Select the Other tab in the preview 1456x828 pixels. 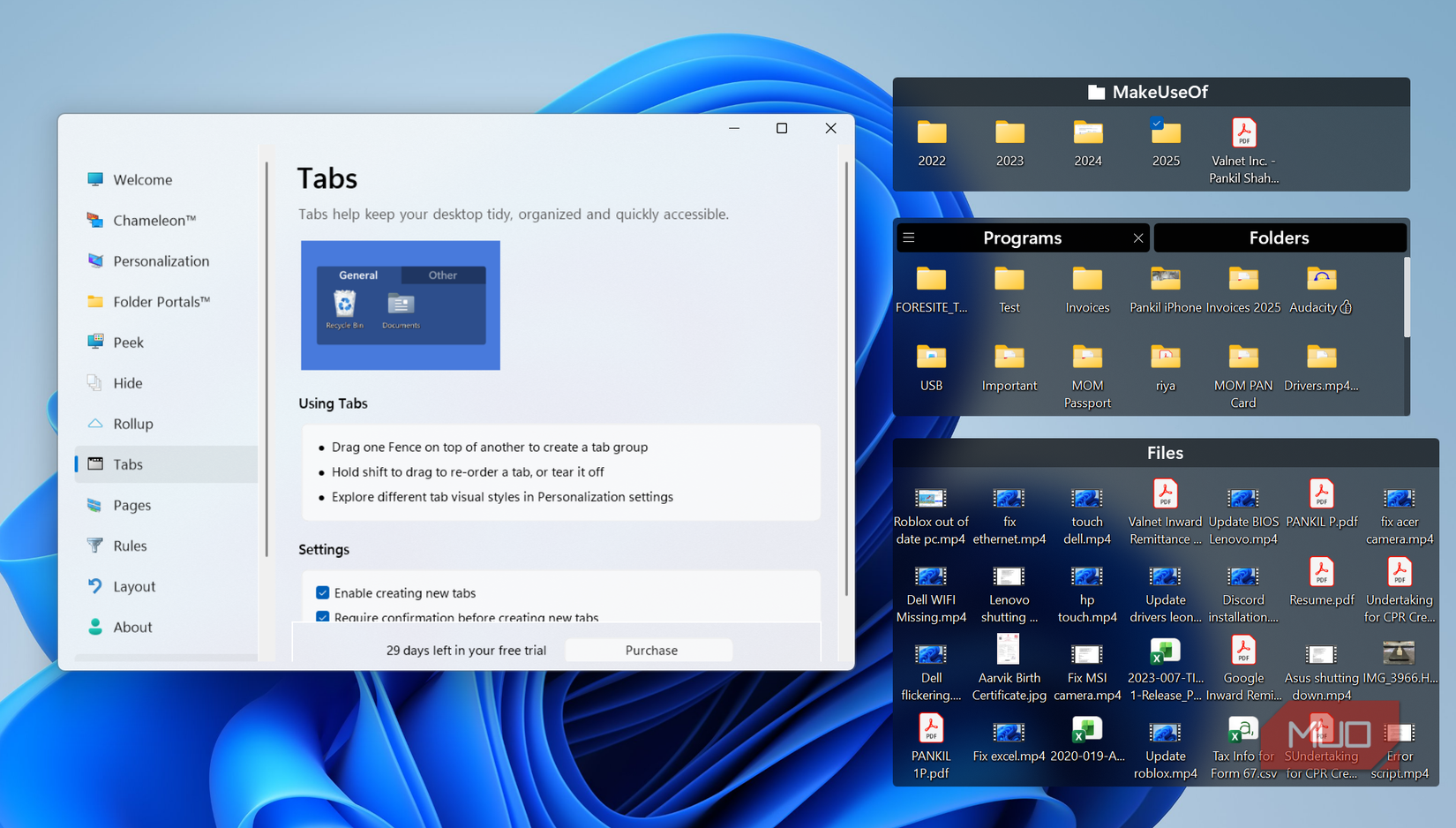point(442,275)
